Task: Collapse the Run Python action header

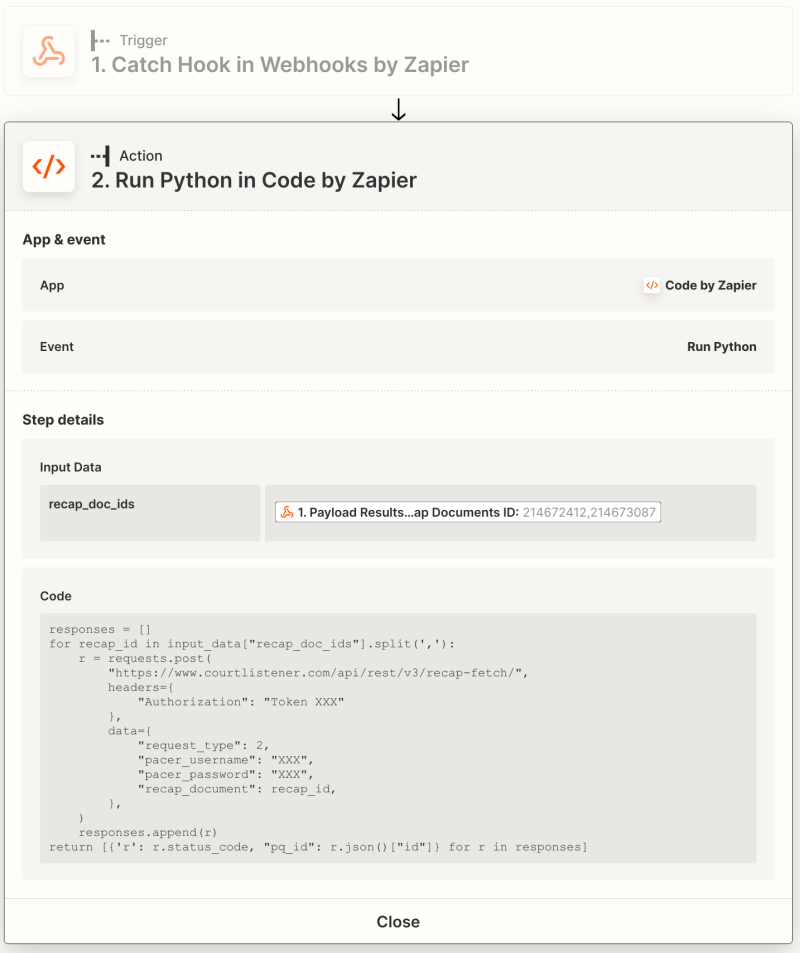Action: click(398, 167)
